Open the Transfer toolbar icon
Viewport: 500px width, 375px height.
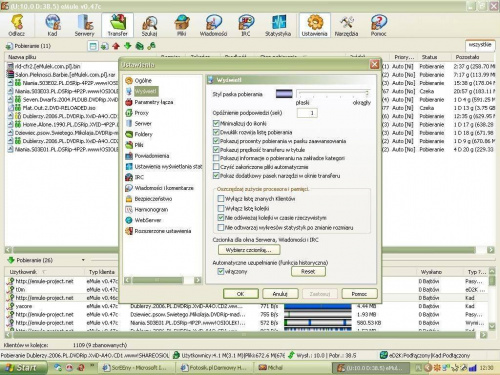117,25
